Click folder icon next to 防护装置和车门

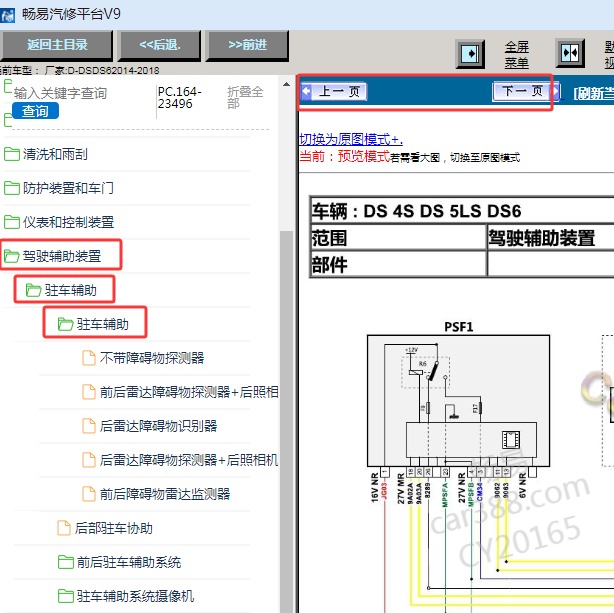[x=12, y=188]
